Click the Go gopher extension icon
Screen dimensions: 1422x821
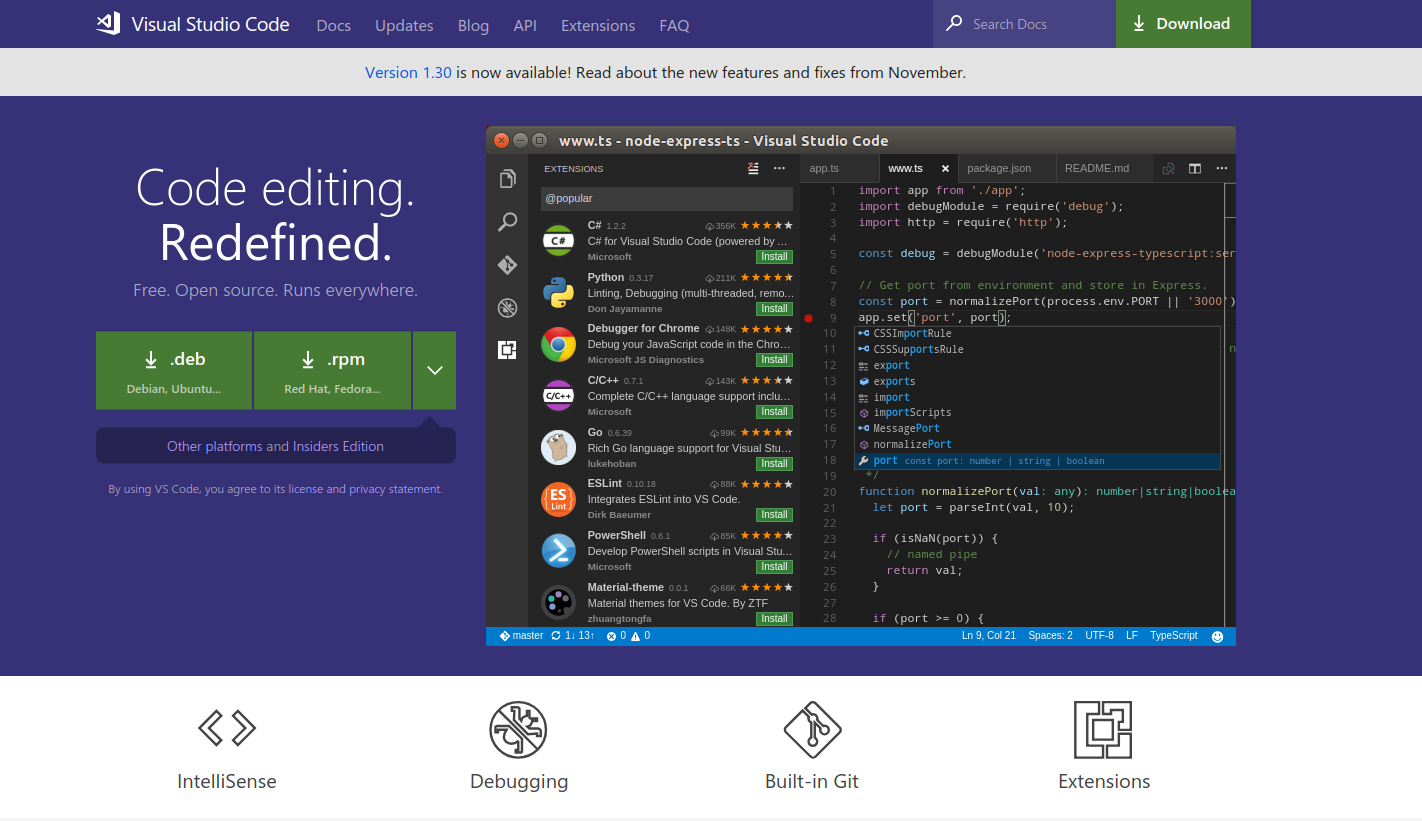tap(558, 447)
